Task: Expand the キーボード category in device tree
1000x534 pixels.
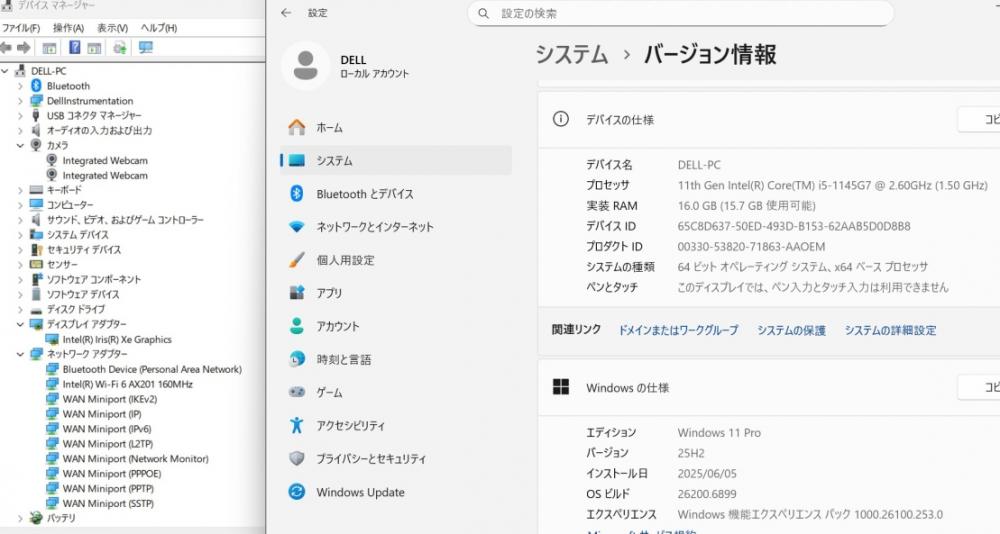Action: click(x=20, y=190)
